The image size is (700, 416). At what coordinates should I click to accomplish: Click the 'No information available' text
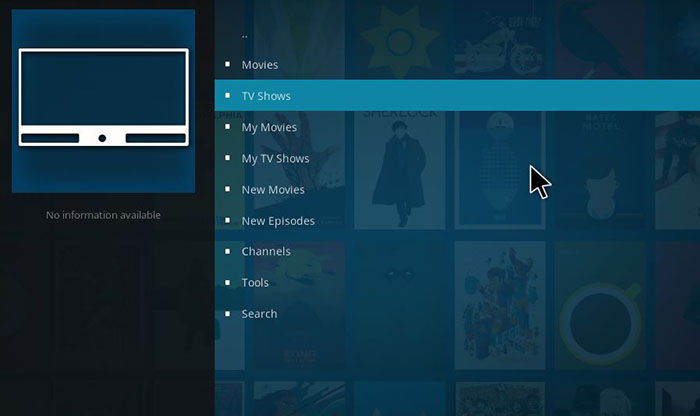[103, 215]
